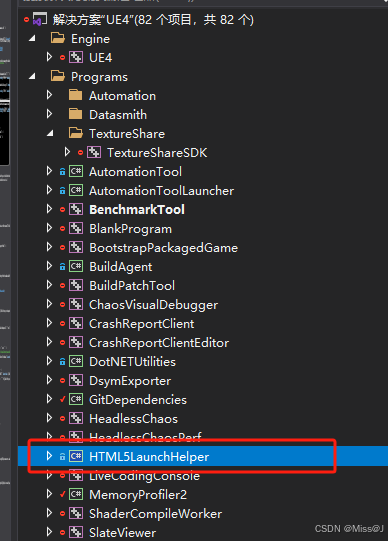The width and height of the screenshot is (388, 541).
Task: Click the project icon next to TextureShareSDK
Action: click(x=94, y=152)
